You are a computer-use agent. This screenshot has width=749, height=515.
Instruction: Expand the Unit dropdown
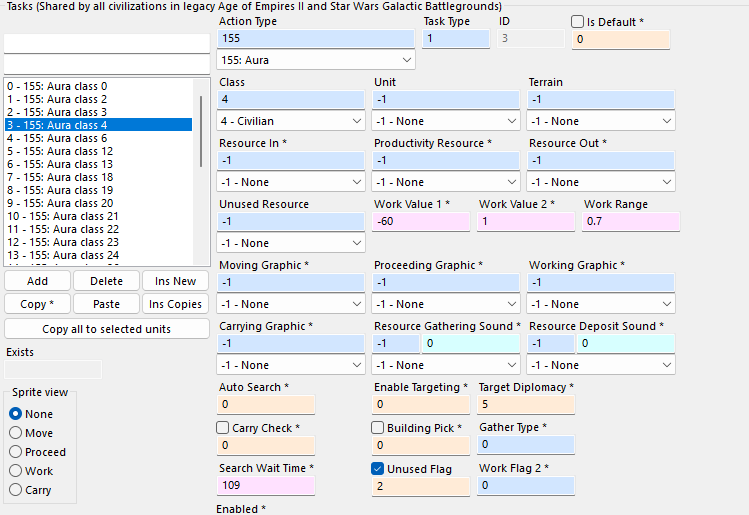pyautogui.click(x=446, y=121)
